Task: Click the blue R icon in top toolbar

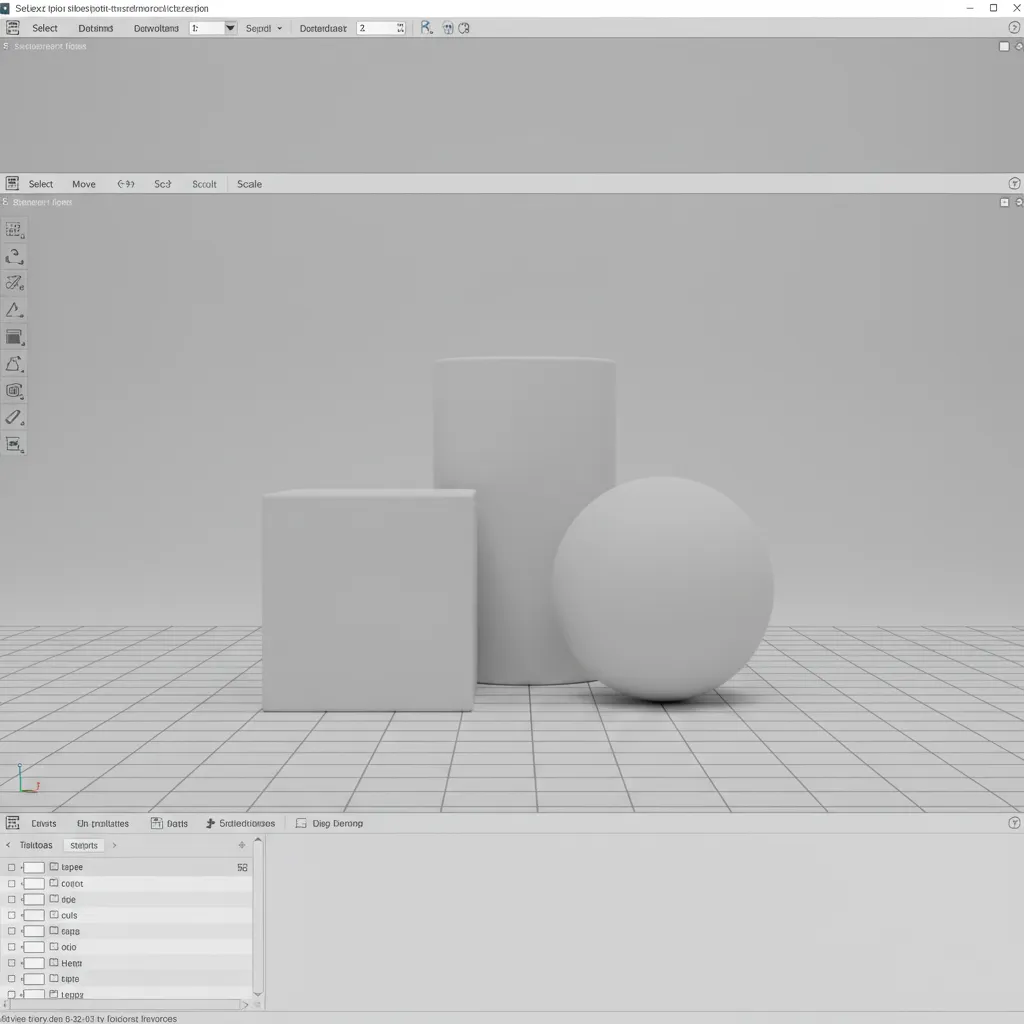Action: pos(426,27)
